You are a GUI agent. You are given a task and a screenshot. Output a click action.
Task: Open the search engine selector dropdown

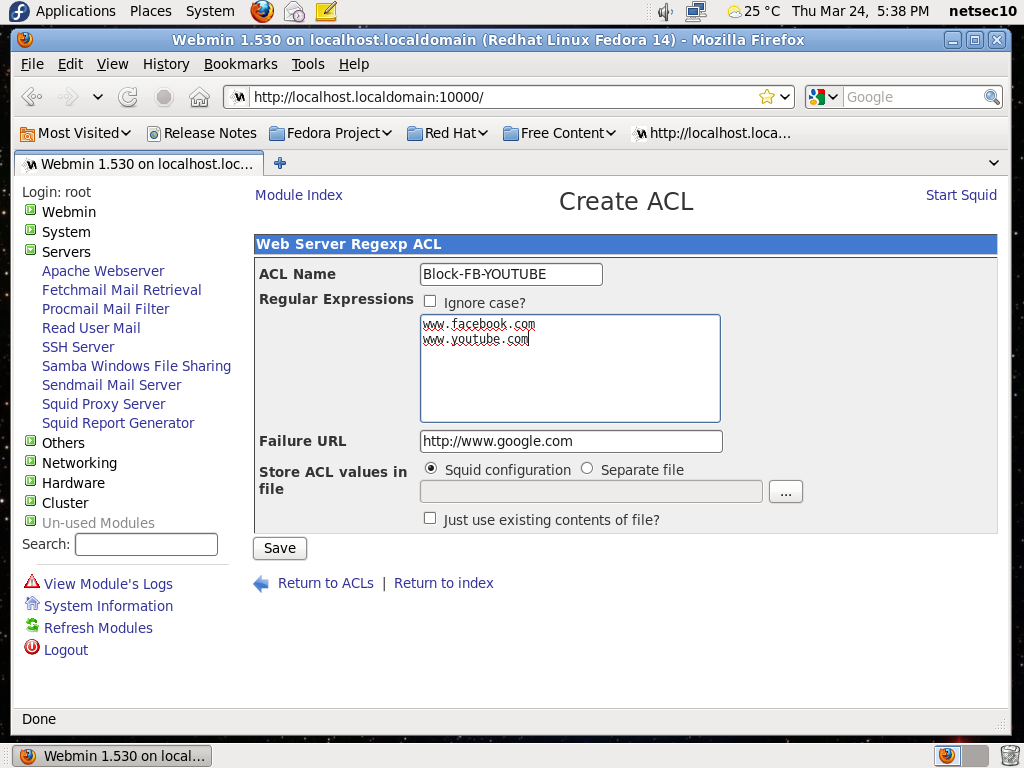(824, 97)
